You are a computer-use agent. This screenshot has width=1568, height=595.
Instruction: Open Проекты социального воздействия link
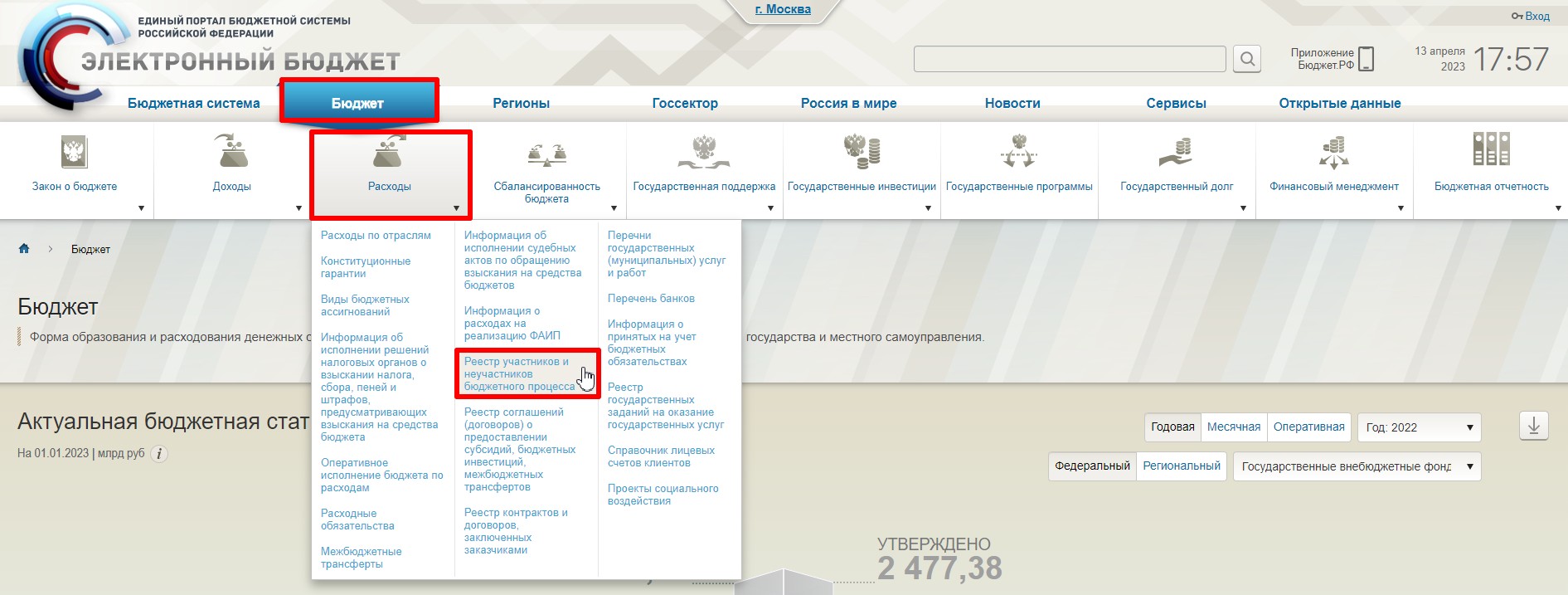663,495
